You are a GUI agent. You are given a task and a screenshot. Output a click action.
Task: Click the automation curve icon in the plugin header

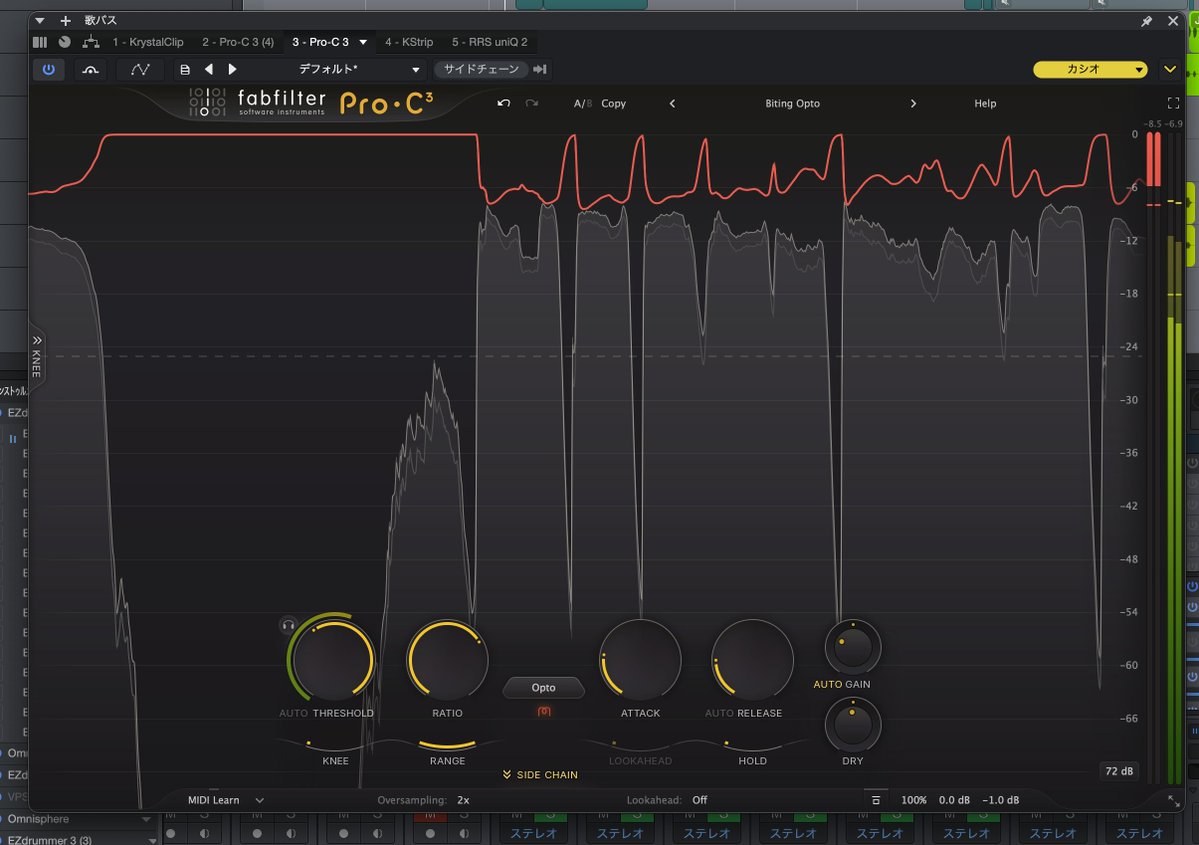click(x=140, y=70)
